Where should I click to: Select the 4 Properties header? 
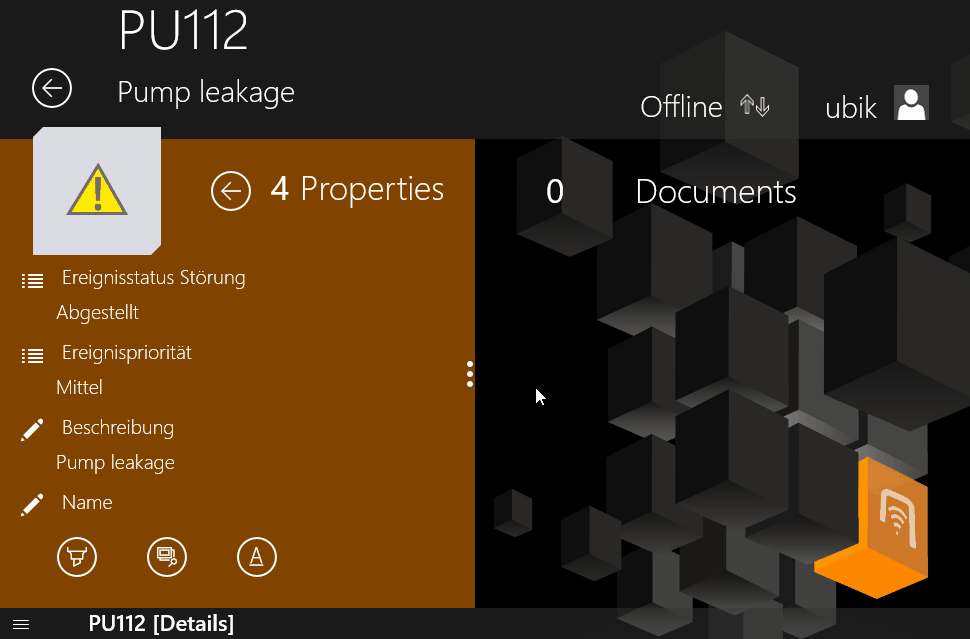357,189
